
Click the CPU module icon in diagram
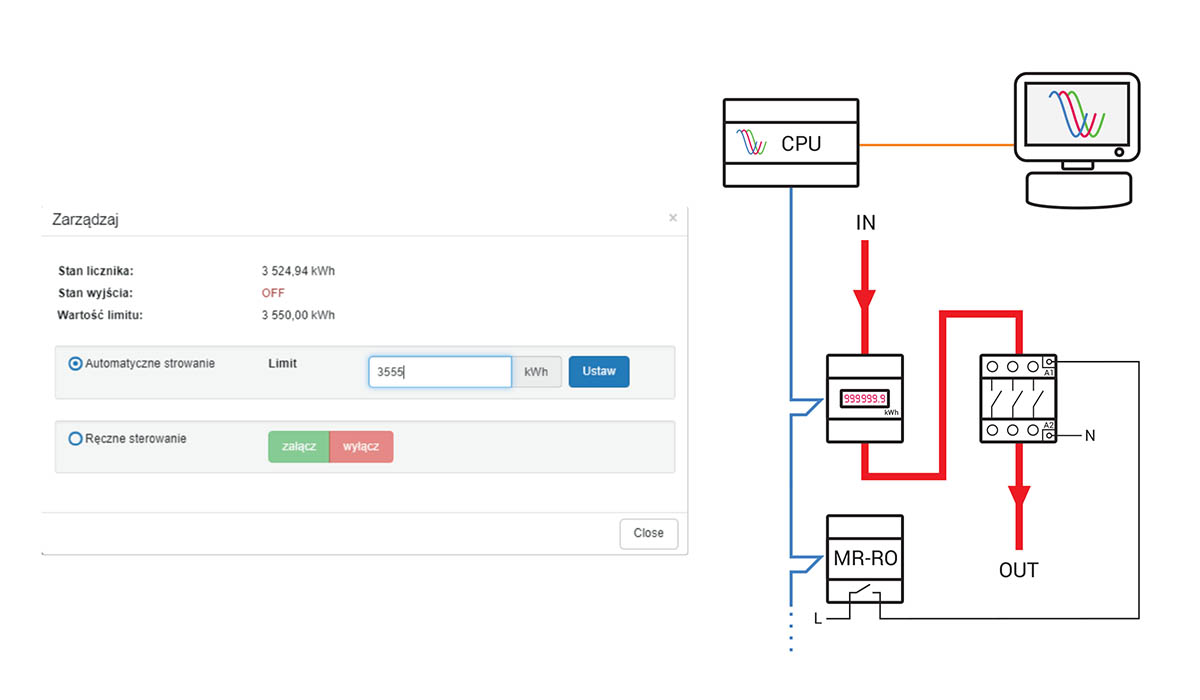tap(790, 143)
